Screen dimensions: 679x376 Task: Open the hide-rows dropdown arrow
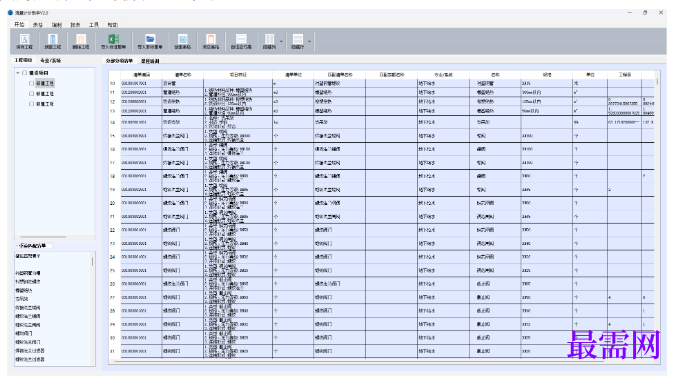click(x=309, y=42)
